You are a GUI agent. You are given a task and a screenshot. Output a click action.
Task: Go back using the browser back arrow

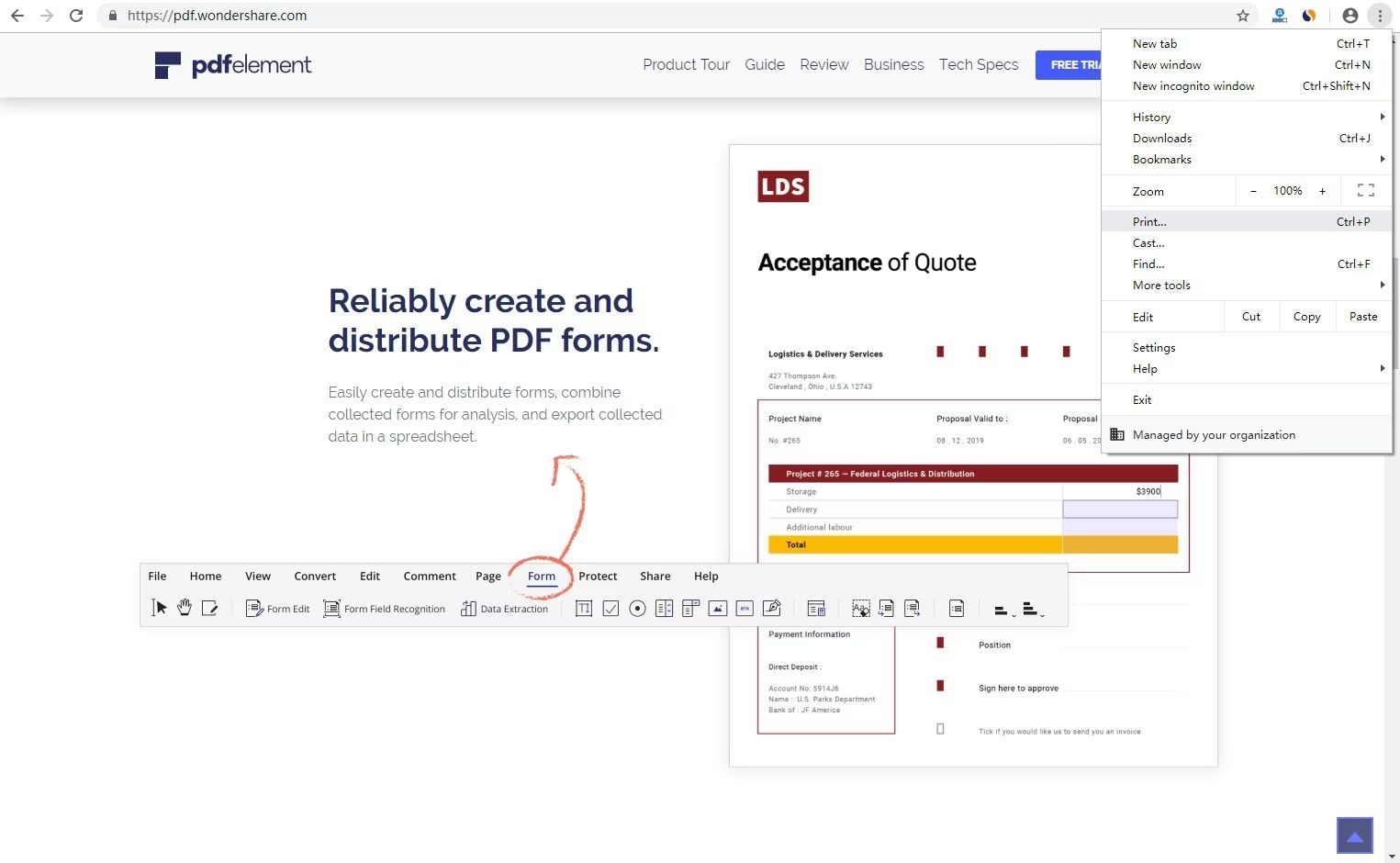point(17,16)
